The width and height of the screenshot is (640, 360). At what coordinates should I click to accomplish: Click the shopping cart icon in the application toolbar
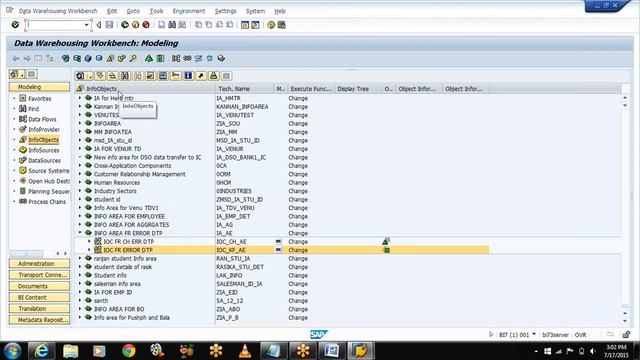(209, 58)
